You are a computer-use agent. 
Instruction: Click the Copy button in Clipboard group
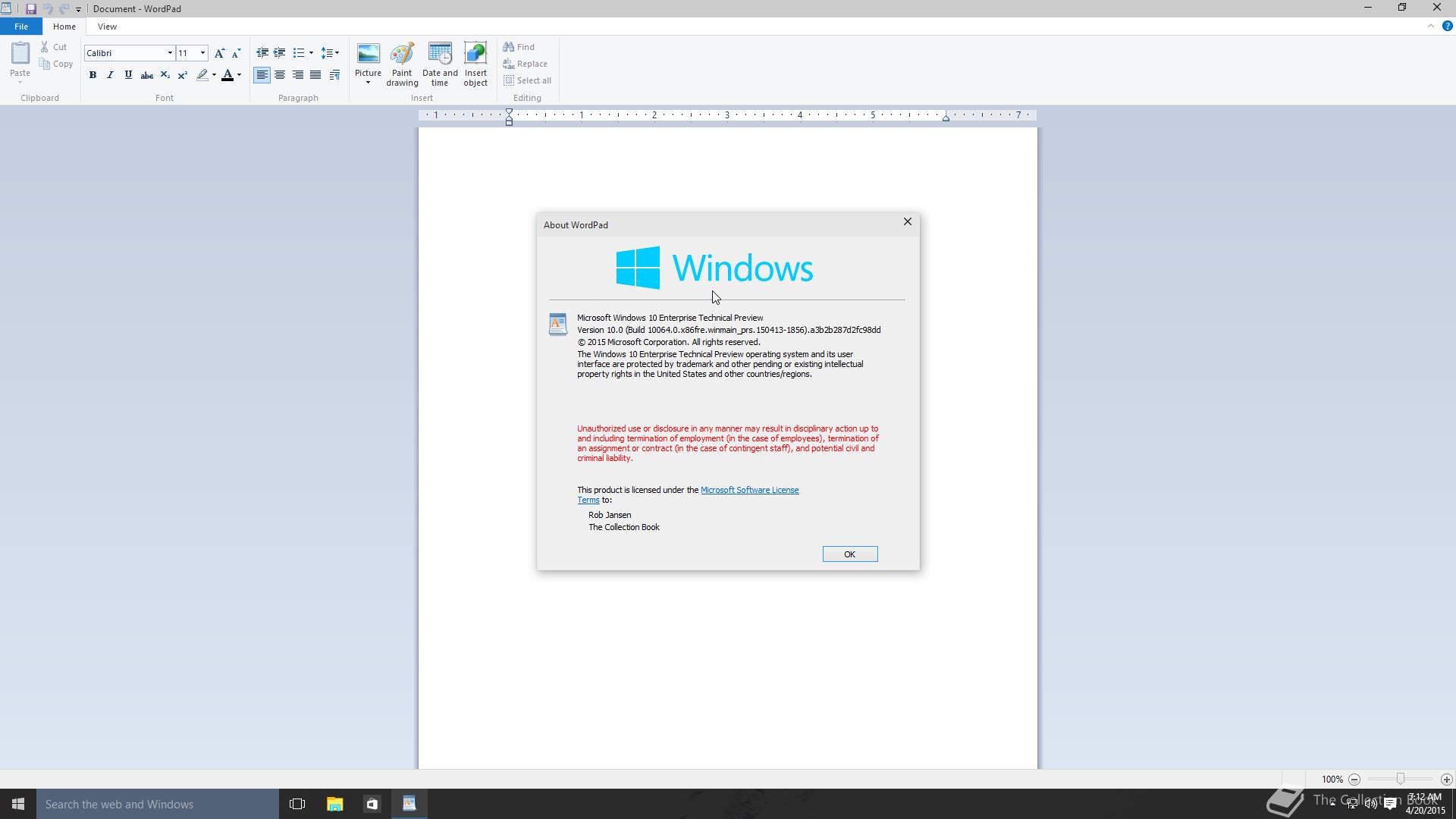point(56,64)
